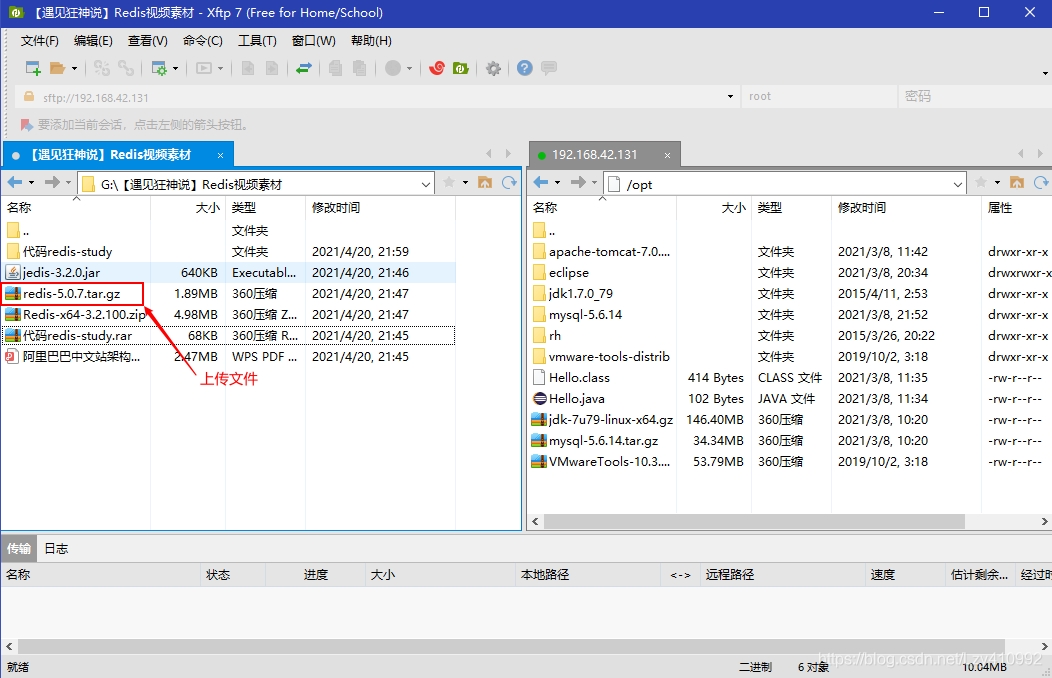The width and height of the screenshot is (1052, 678).
Task: Open the 命令(C) menu
Action: (x=203, y=41)
